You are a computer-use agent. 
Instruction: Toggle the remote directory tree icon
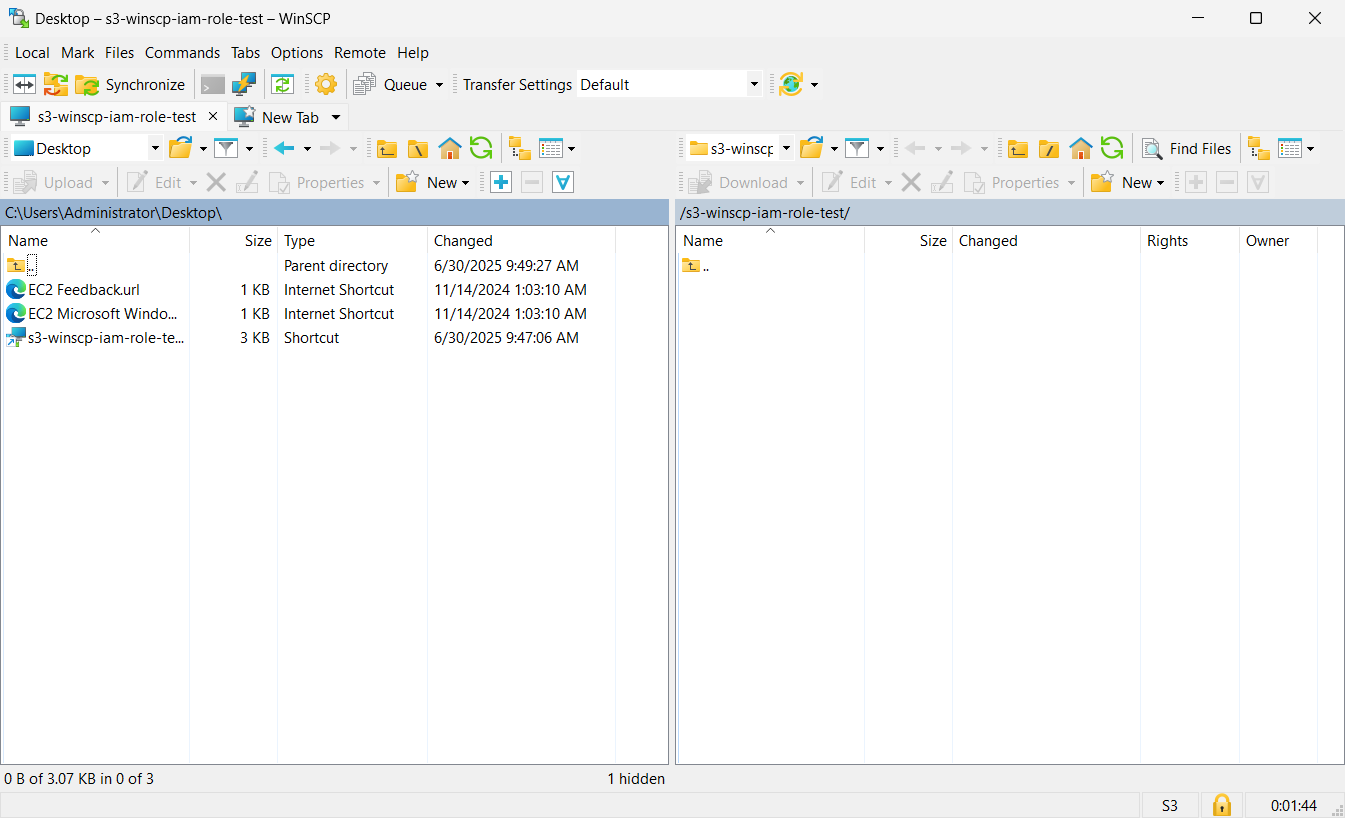[1259, 149]
